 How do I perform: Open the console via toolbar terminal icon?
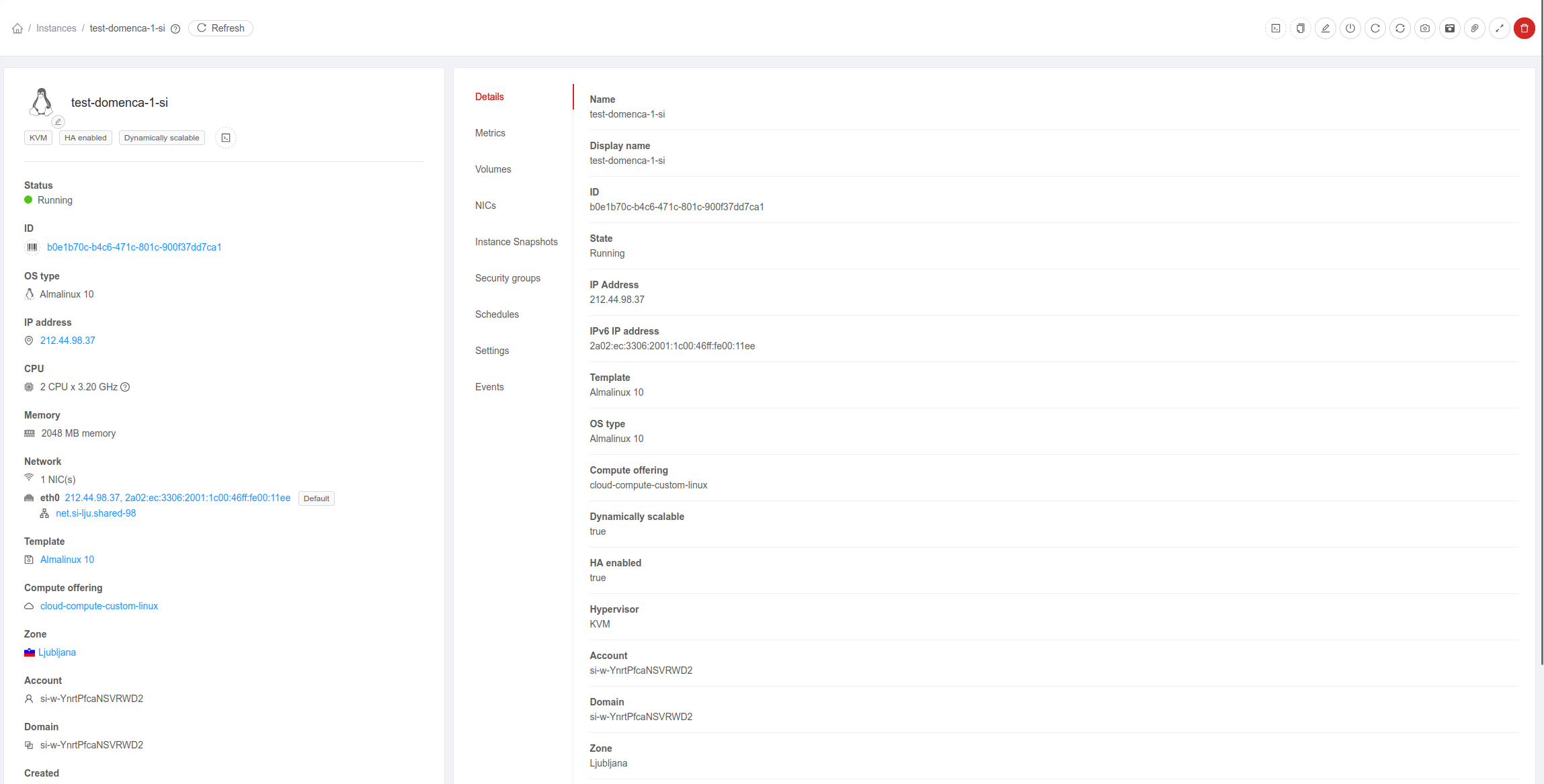tap(1275, 28)
